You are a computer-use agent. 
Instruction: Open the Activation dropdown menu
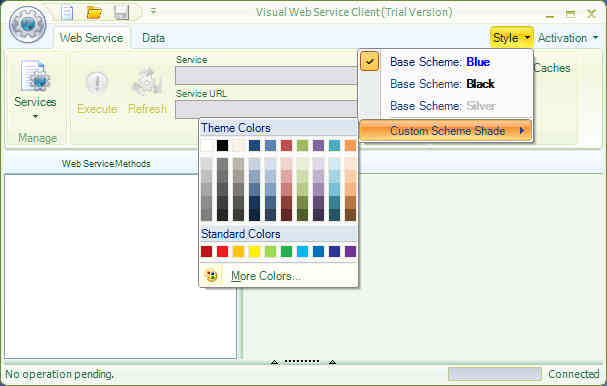(x=568, y=38)
